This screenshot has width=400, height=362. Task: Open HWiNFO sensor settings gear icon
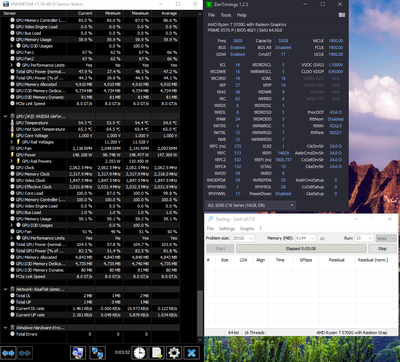point(174,353)
